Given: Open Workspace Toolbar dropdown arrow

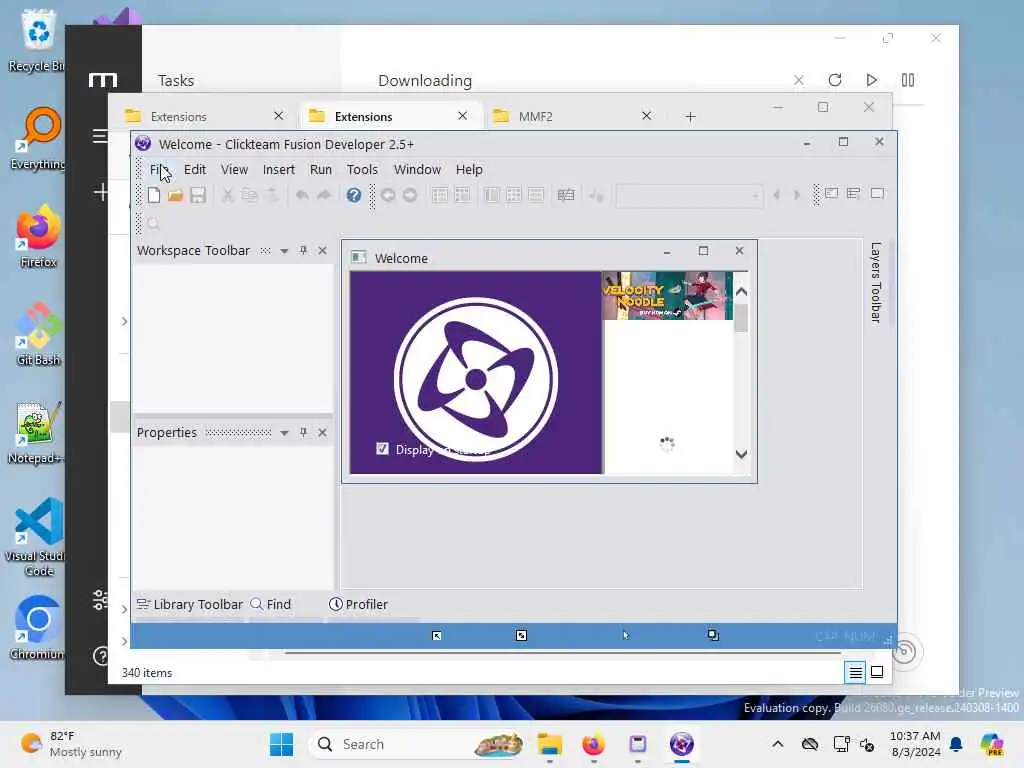Looking at the screenshot, I should (x=284, y=251).
